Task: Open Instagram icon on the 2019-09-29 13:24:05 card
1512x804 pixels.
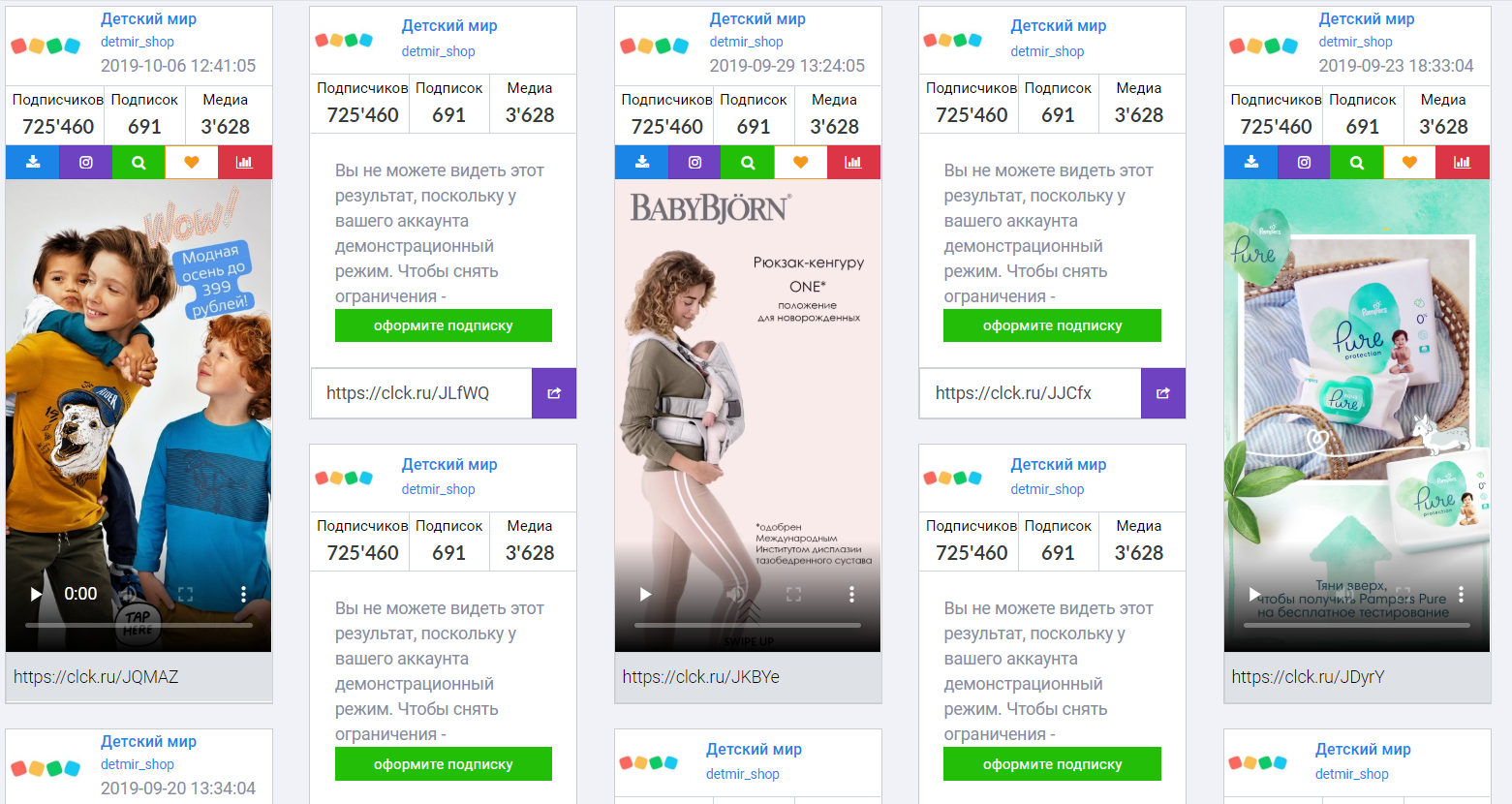Action: point(694,163)
